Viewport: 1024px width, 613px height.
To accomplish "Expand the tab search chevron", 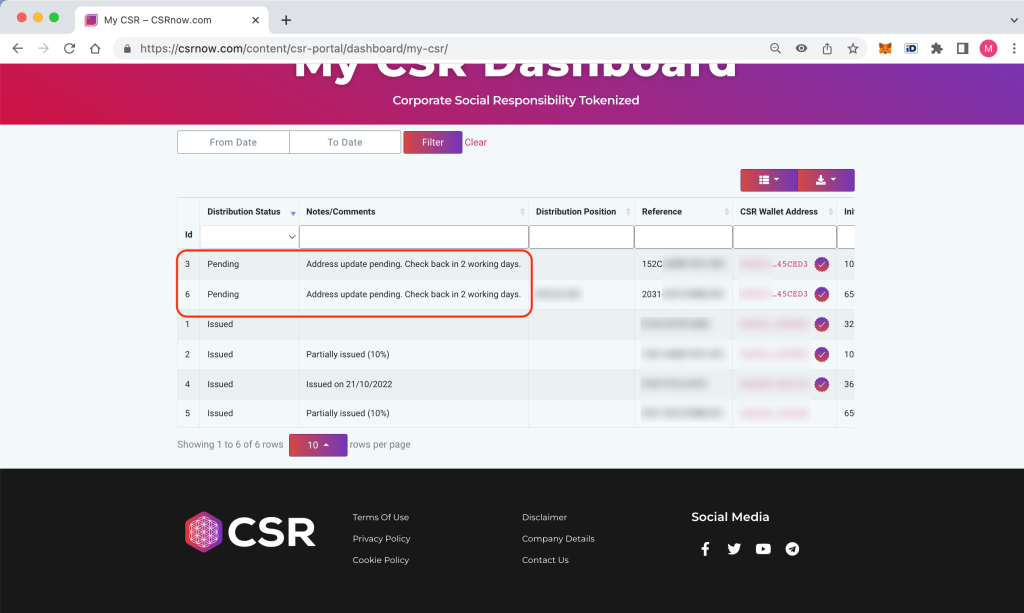I will [x=1014, y=20].
